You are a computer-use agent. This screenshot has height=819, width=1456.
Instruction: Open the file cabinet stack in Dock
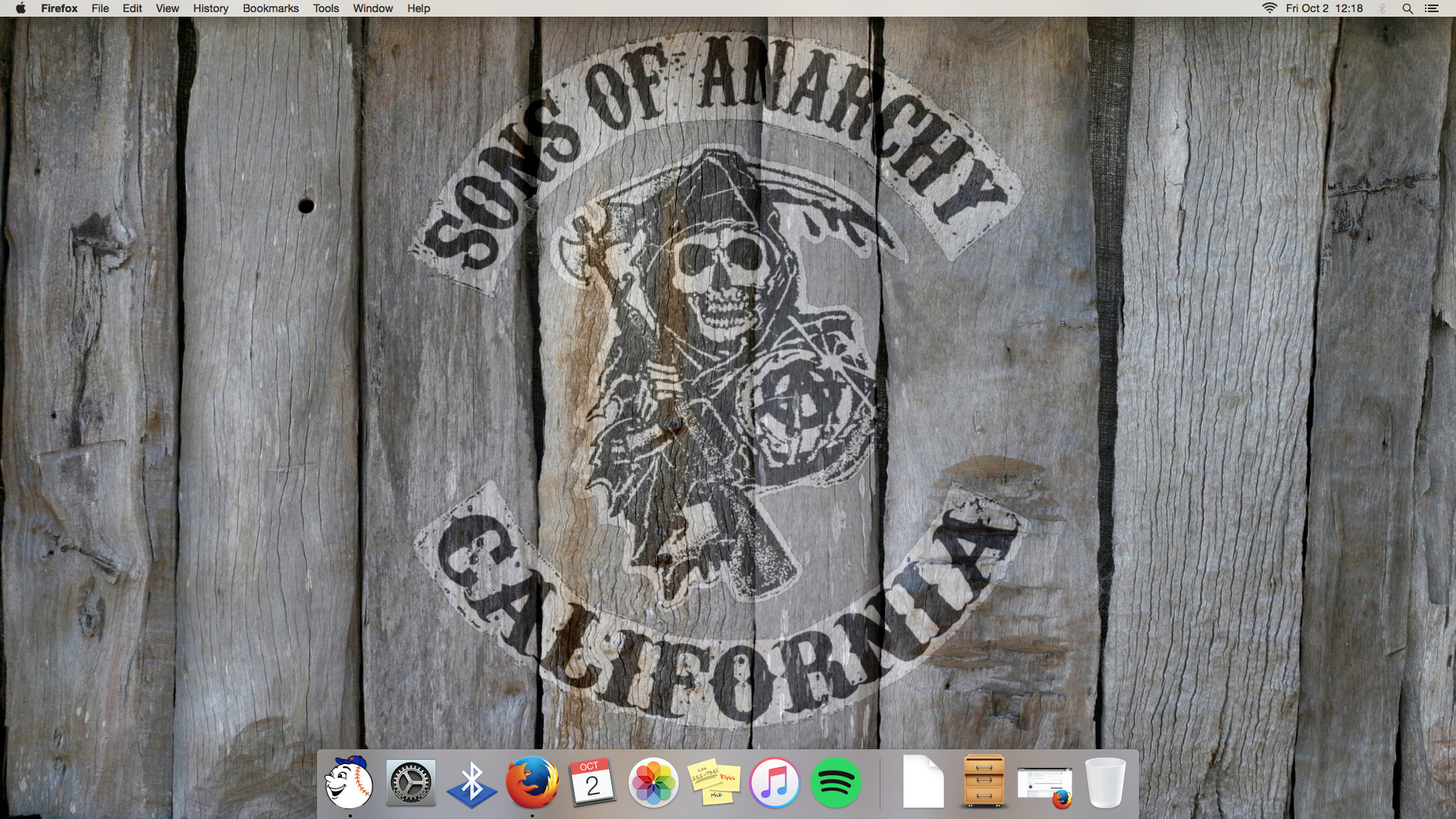pos(984,781)
